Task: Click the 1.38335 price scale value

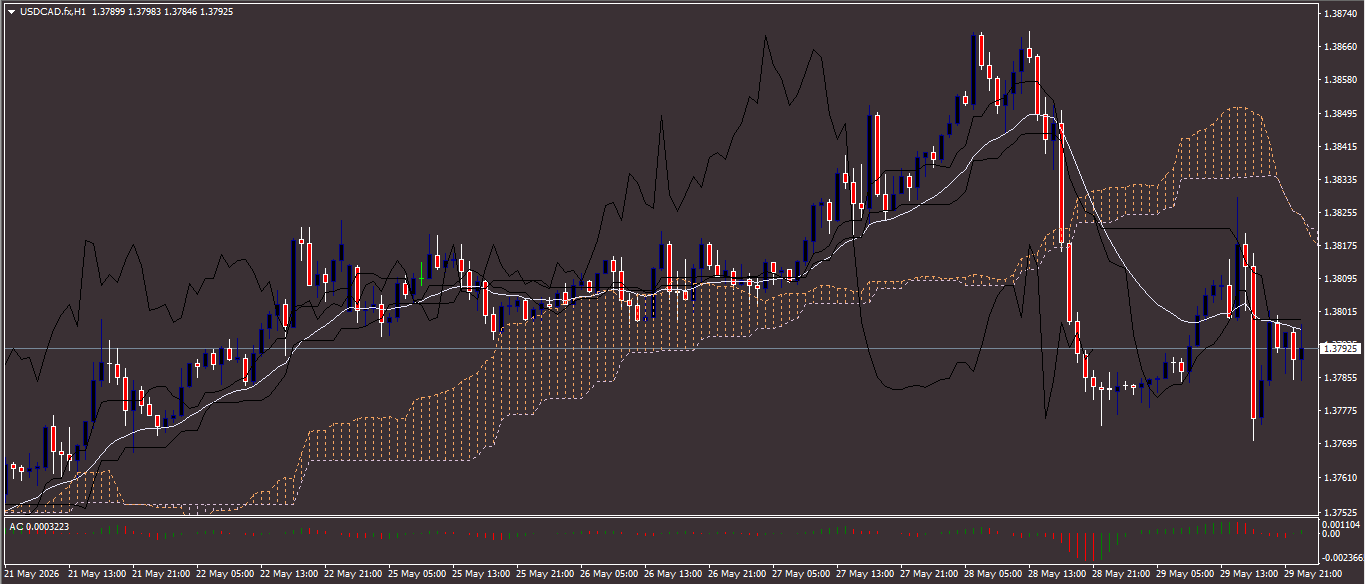Action: point(1340,179)
